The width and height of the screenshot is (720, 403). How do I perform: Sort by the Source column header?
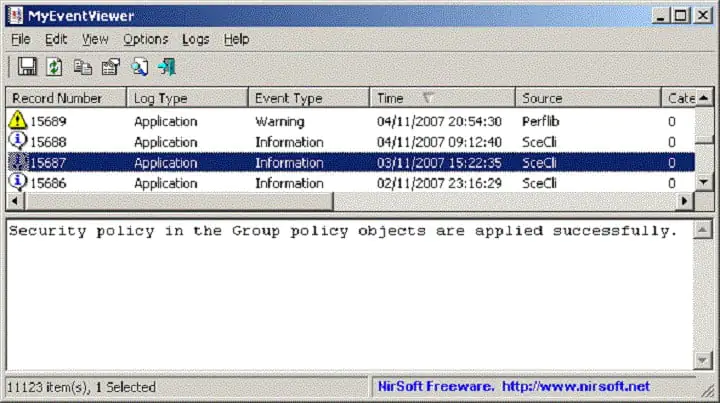coord(588,98)
